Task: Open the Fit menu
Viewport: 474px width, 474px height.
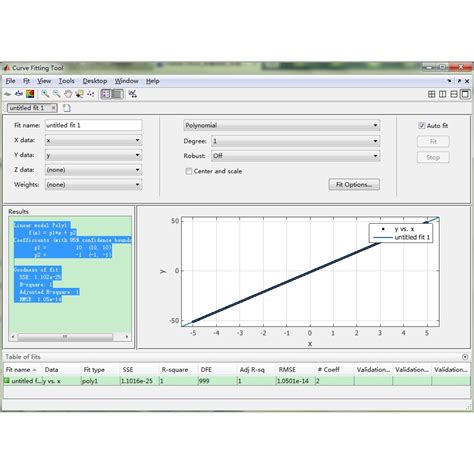Action: 26,81
